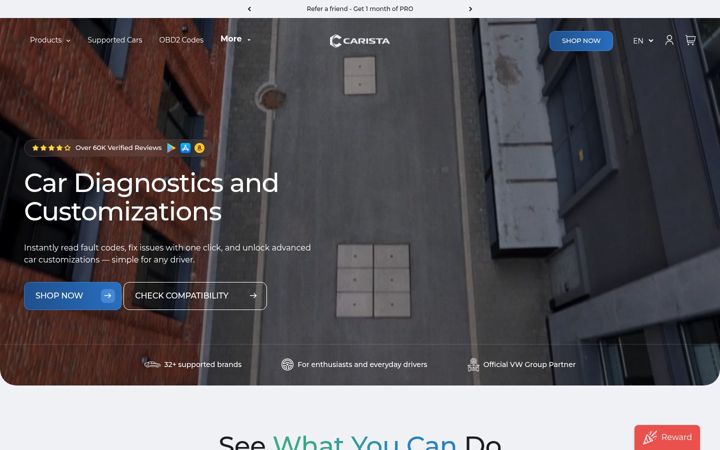Open the red Reward widget
This screenshot has height=450, width=720.
coord(667,437)
